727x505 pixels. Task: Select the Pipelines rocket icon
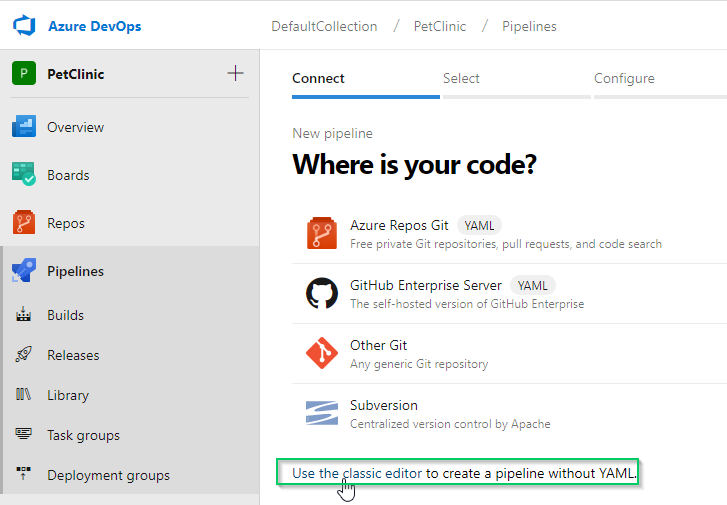tap(24, 271)
